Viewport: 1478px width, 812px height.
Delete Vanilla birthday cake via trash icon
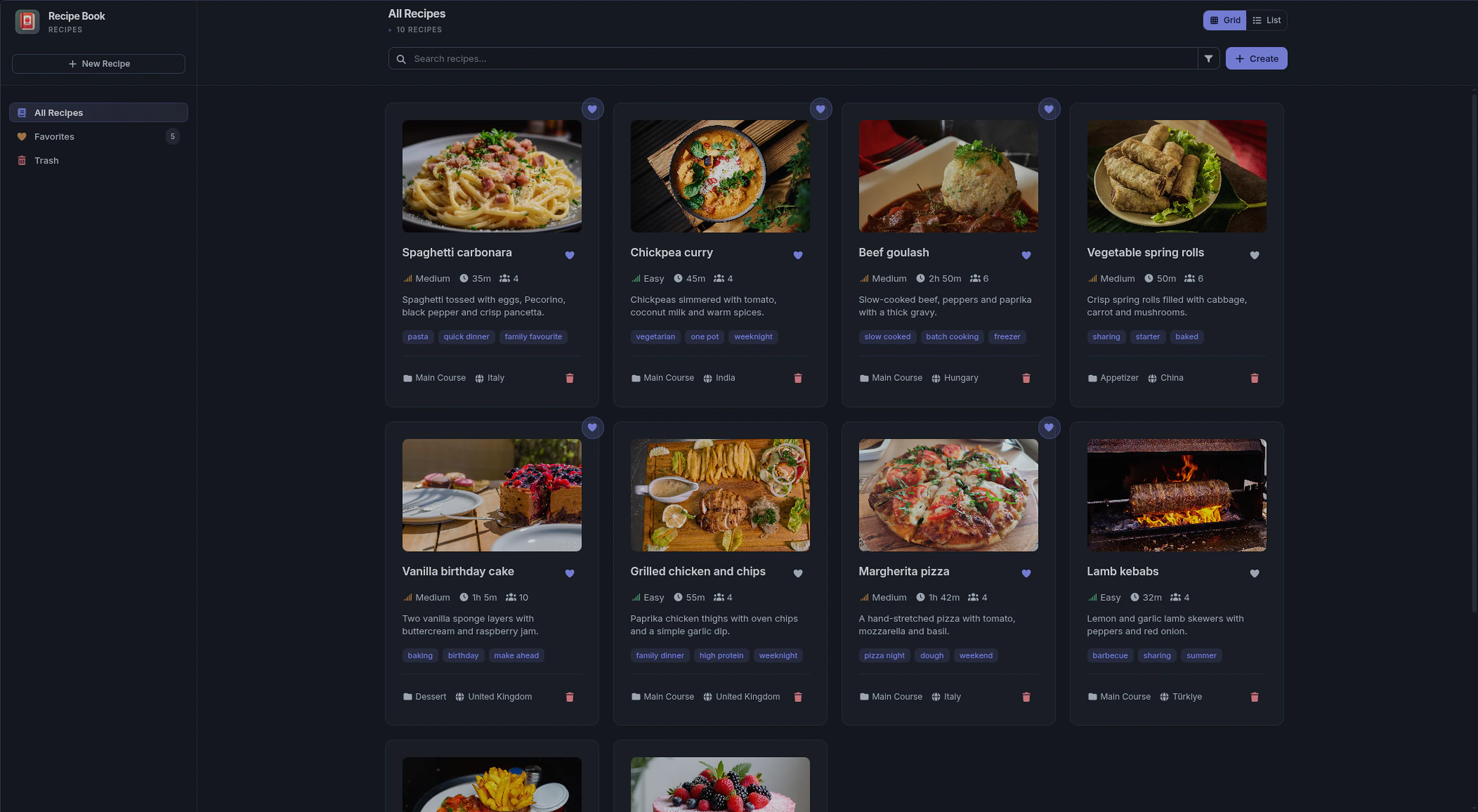[570, 697]
